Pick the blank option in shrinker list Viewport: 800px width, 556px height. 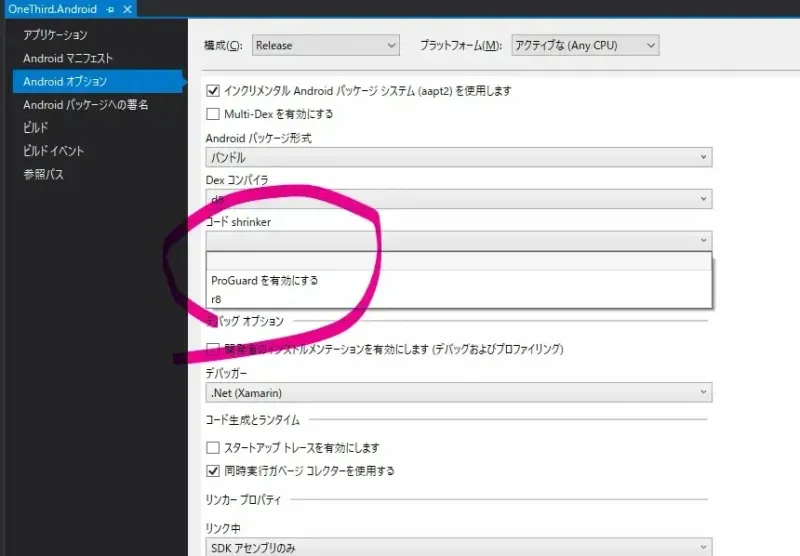458,261
